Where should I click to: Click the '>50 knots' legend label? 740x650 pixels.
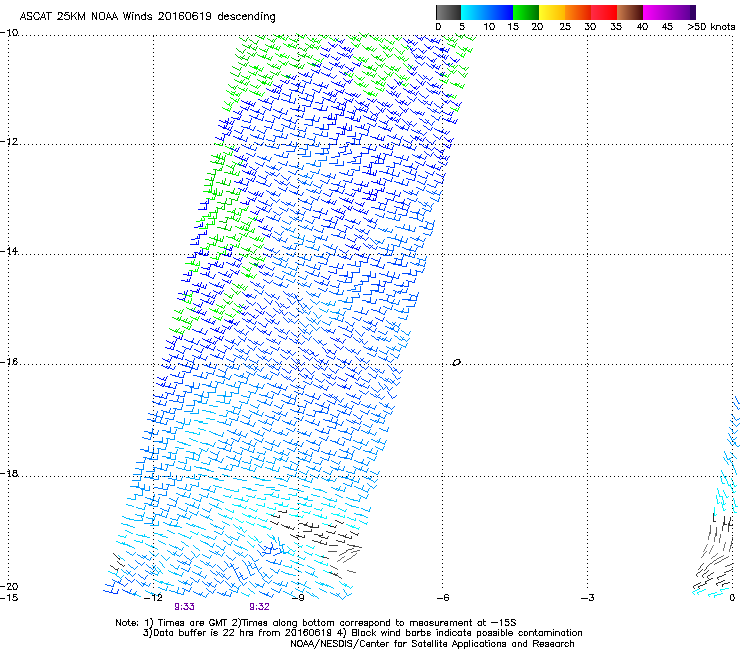(711, 27)
